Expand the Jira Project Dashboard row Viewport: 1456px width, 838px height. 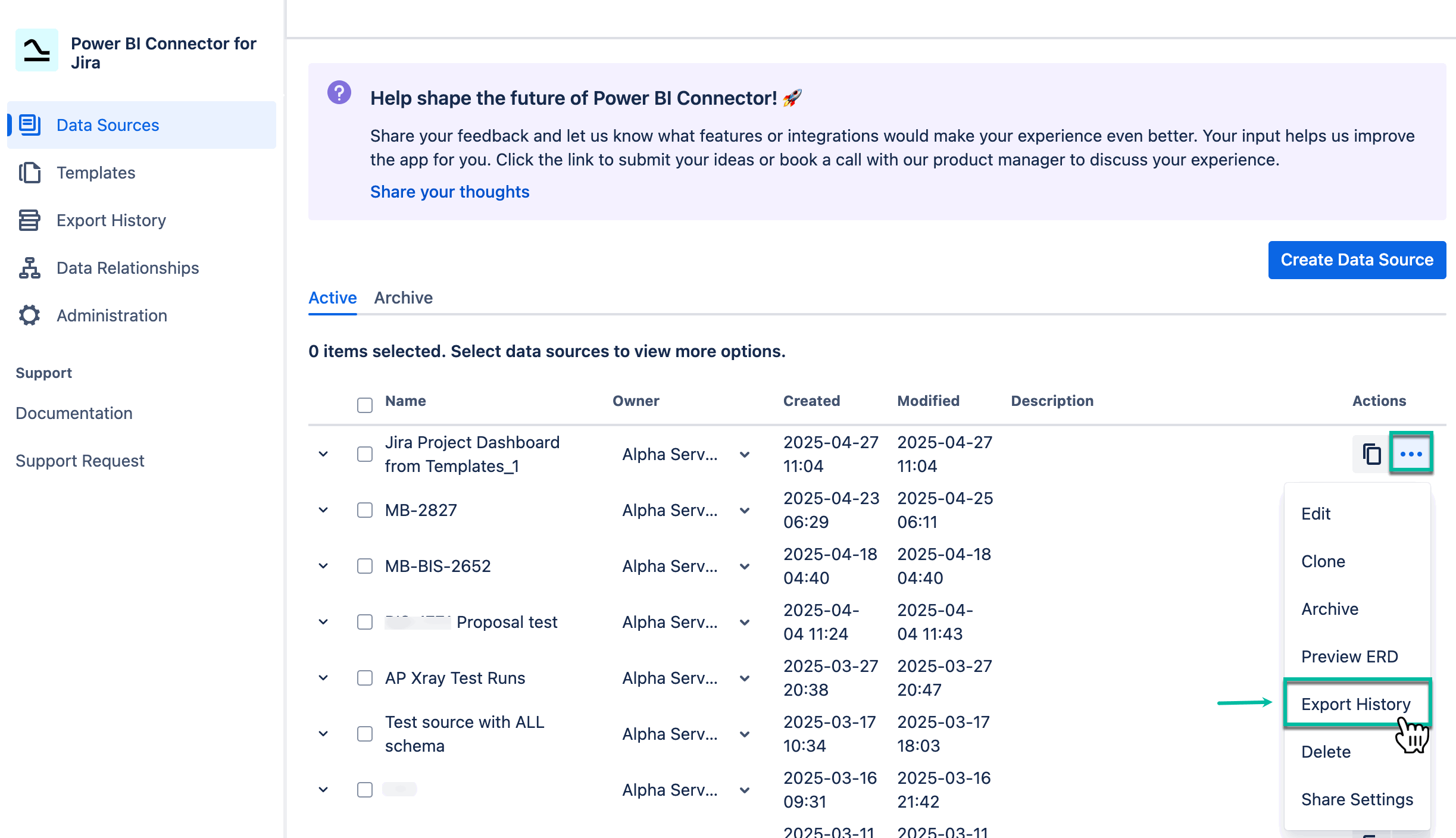click(323, 454)
